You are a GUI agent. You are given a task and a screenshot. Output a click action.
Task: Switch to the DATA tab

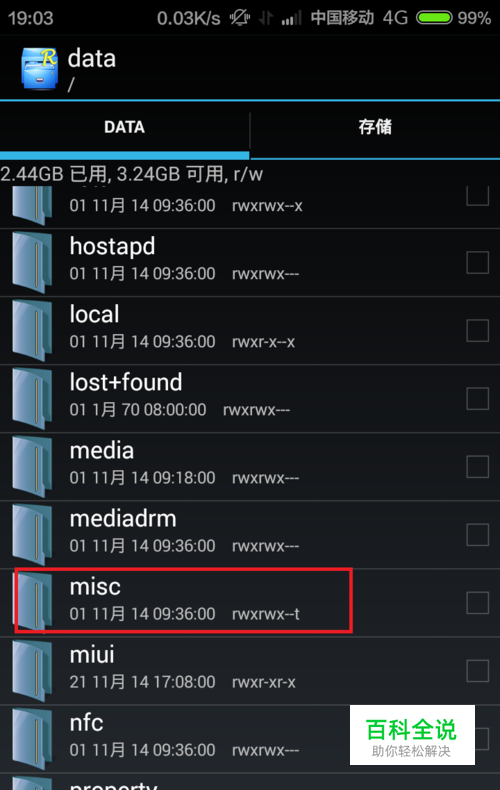[124, 127]
